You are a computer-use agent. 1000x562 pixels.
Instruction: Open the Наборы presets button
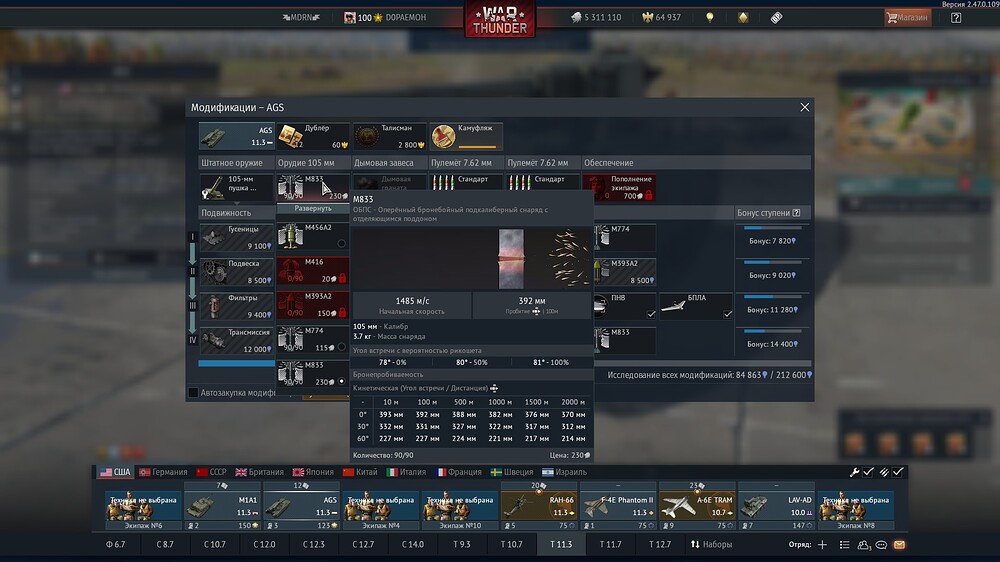click(712, 544)
